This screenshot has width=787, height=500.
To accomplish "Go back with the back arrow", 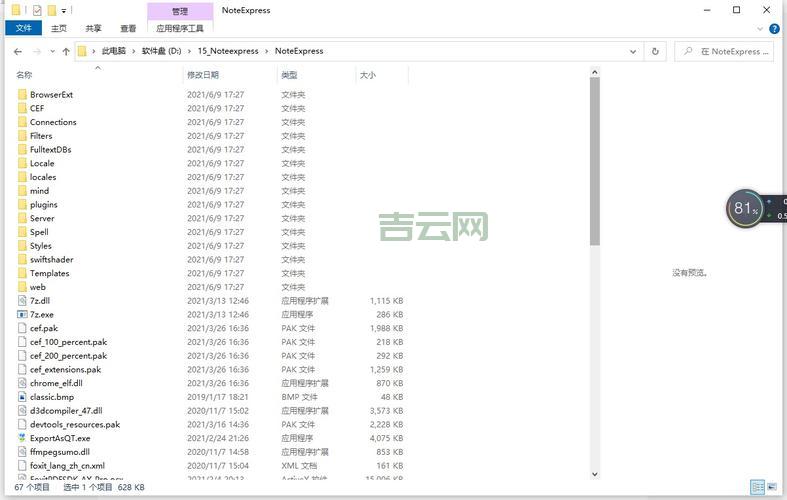I will 18,51.
